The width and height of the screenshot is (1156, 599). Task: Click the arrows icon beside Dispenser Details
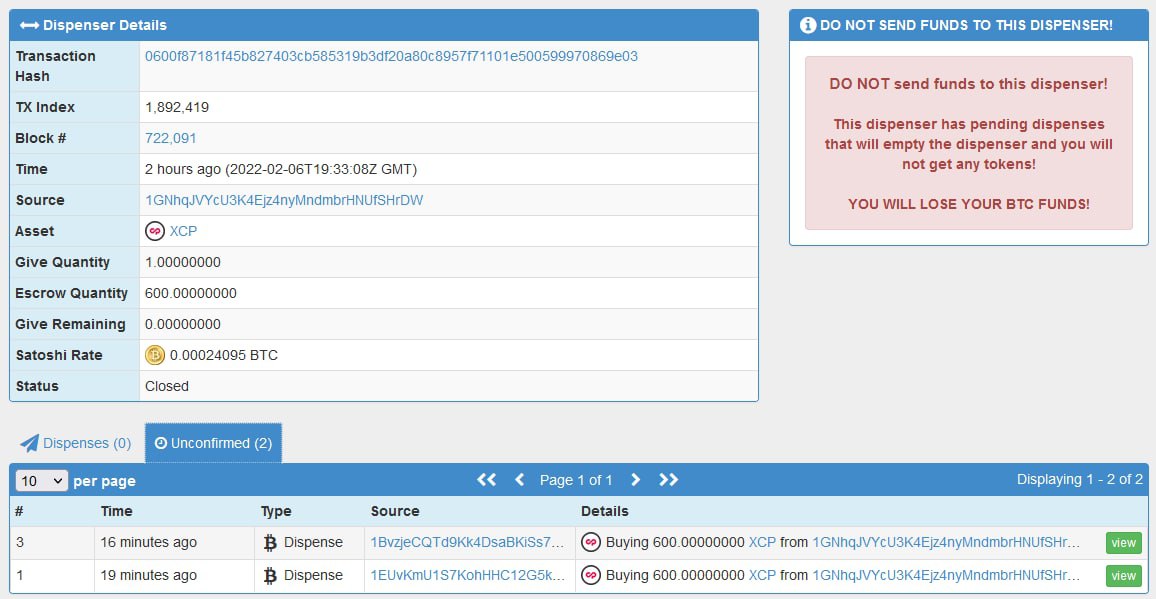tap(29, 25)
